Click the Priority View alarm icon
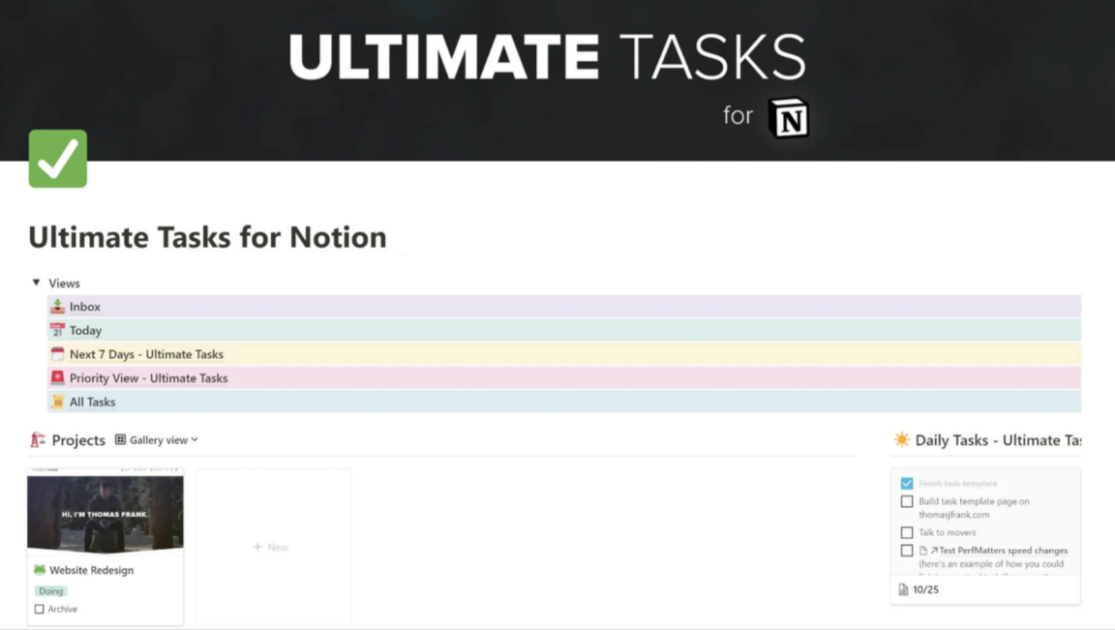This screenshot has width=1115, height=630. point(57,378)
